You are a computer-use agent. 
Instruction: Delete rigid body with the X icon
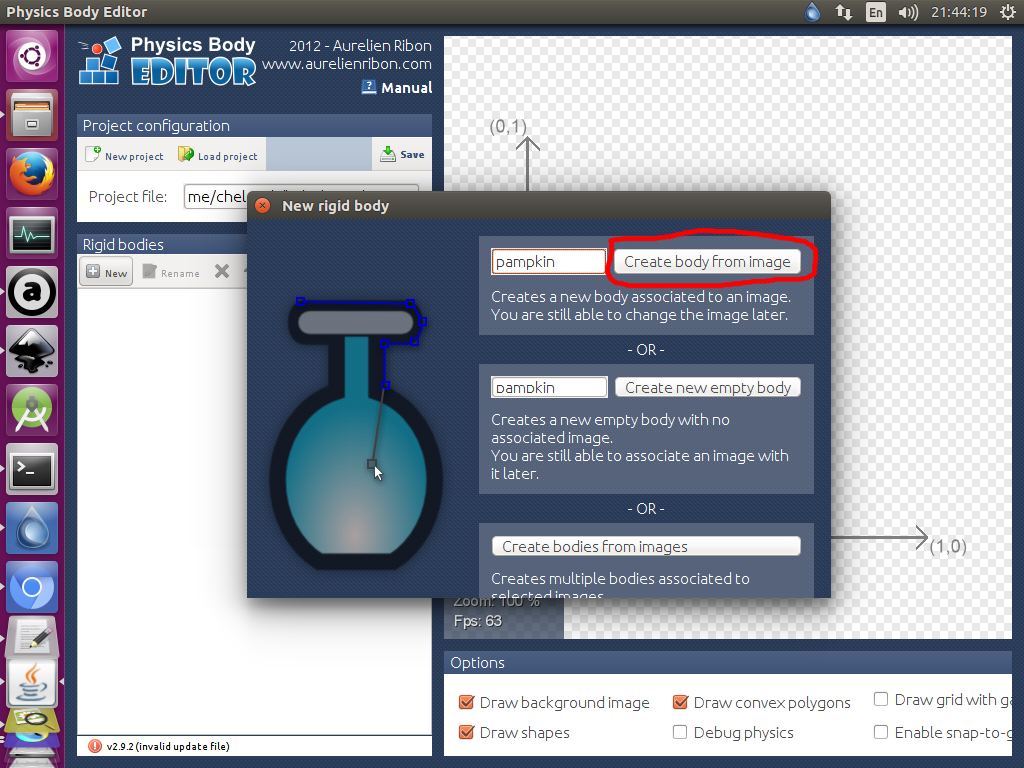click(222, 271)
